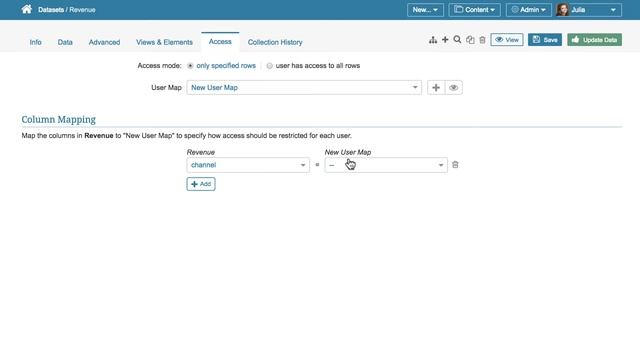This screenshot has height=360, width=640.
Task: Click the toolbar trash delete icon
Action: pyautogui.click(x=482, y=40)
